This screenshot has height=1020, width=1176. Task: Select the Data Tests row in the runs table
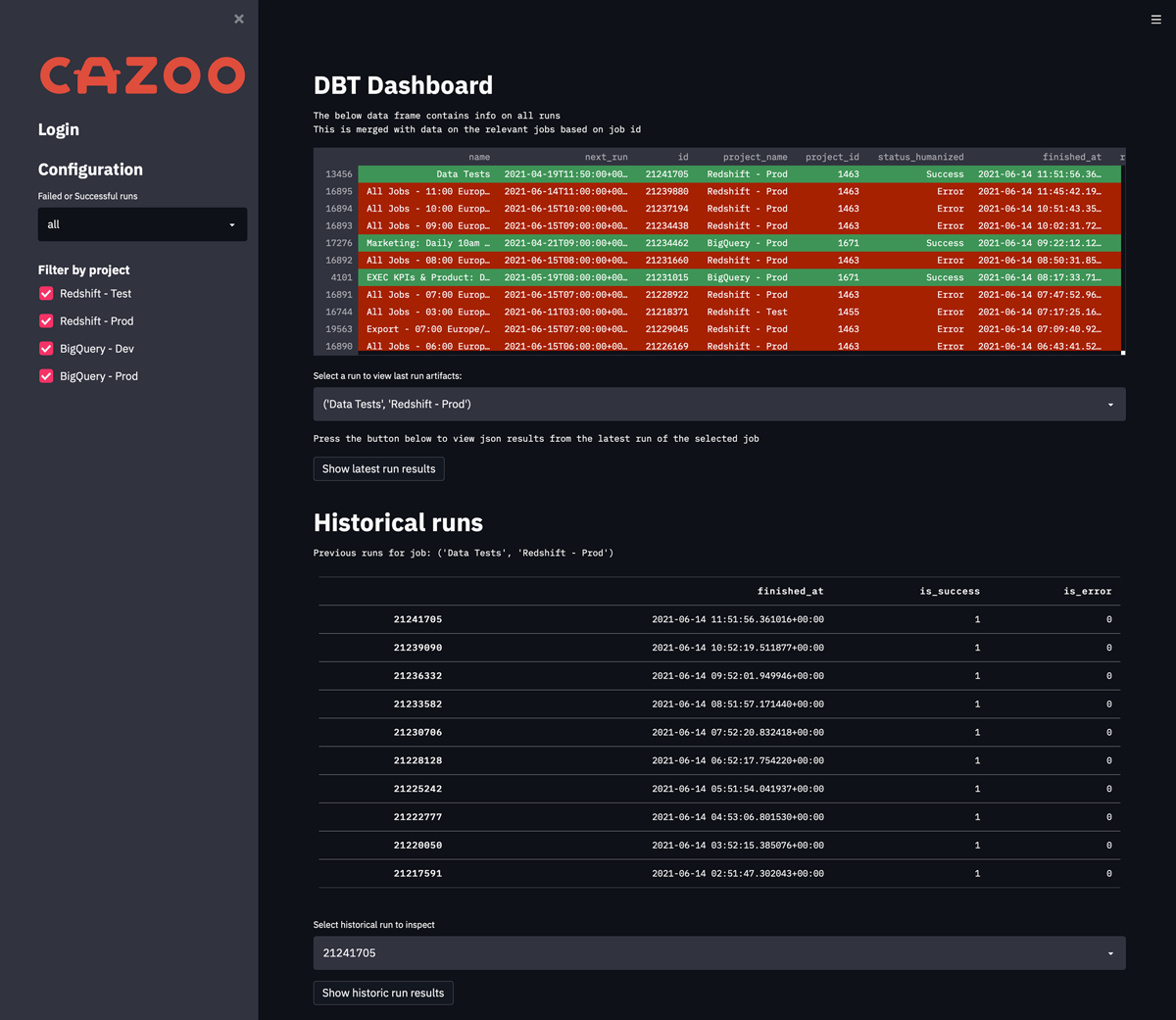pyautogui.click(x=463, y=174)
